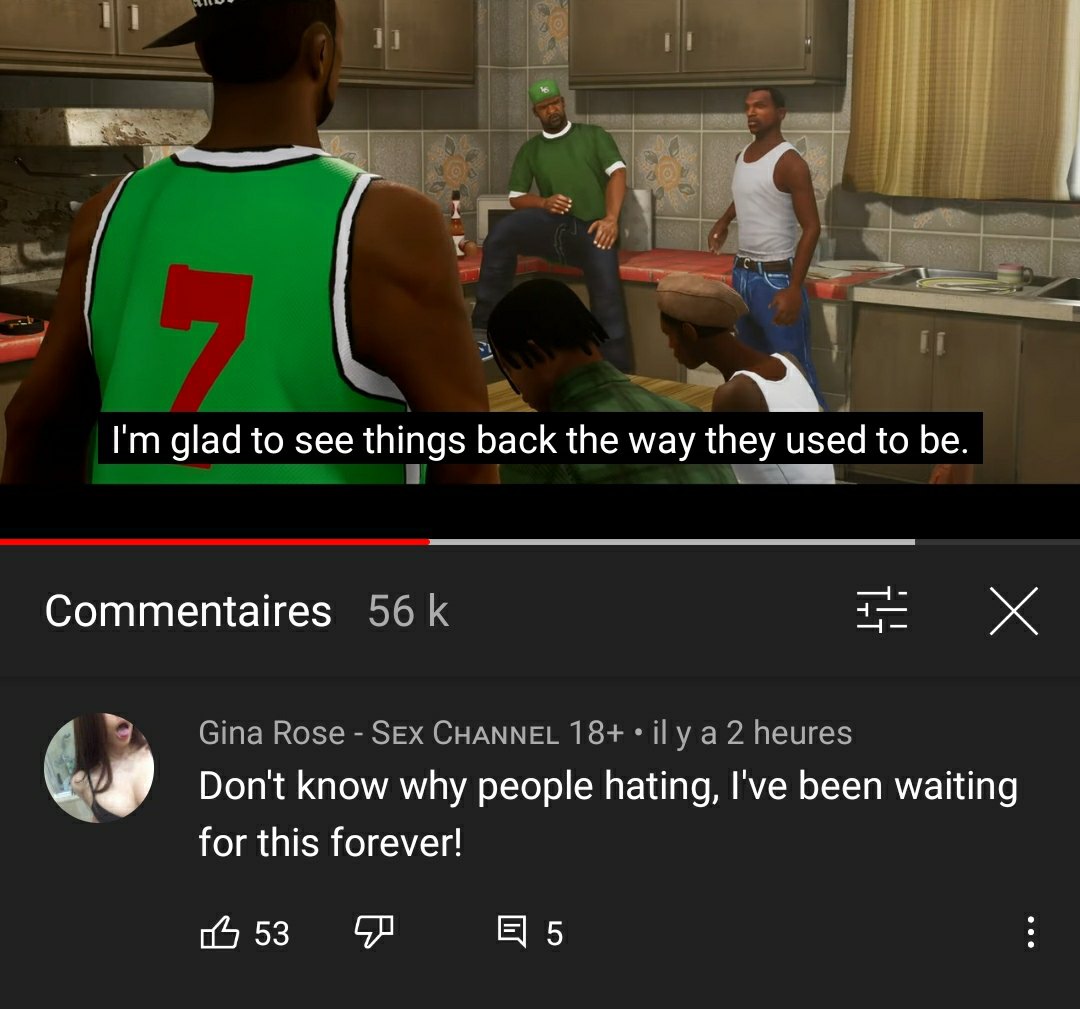Open the comment replies icon
This screenshot has width=1080, height=1009.
(x=512, y=932)
